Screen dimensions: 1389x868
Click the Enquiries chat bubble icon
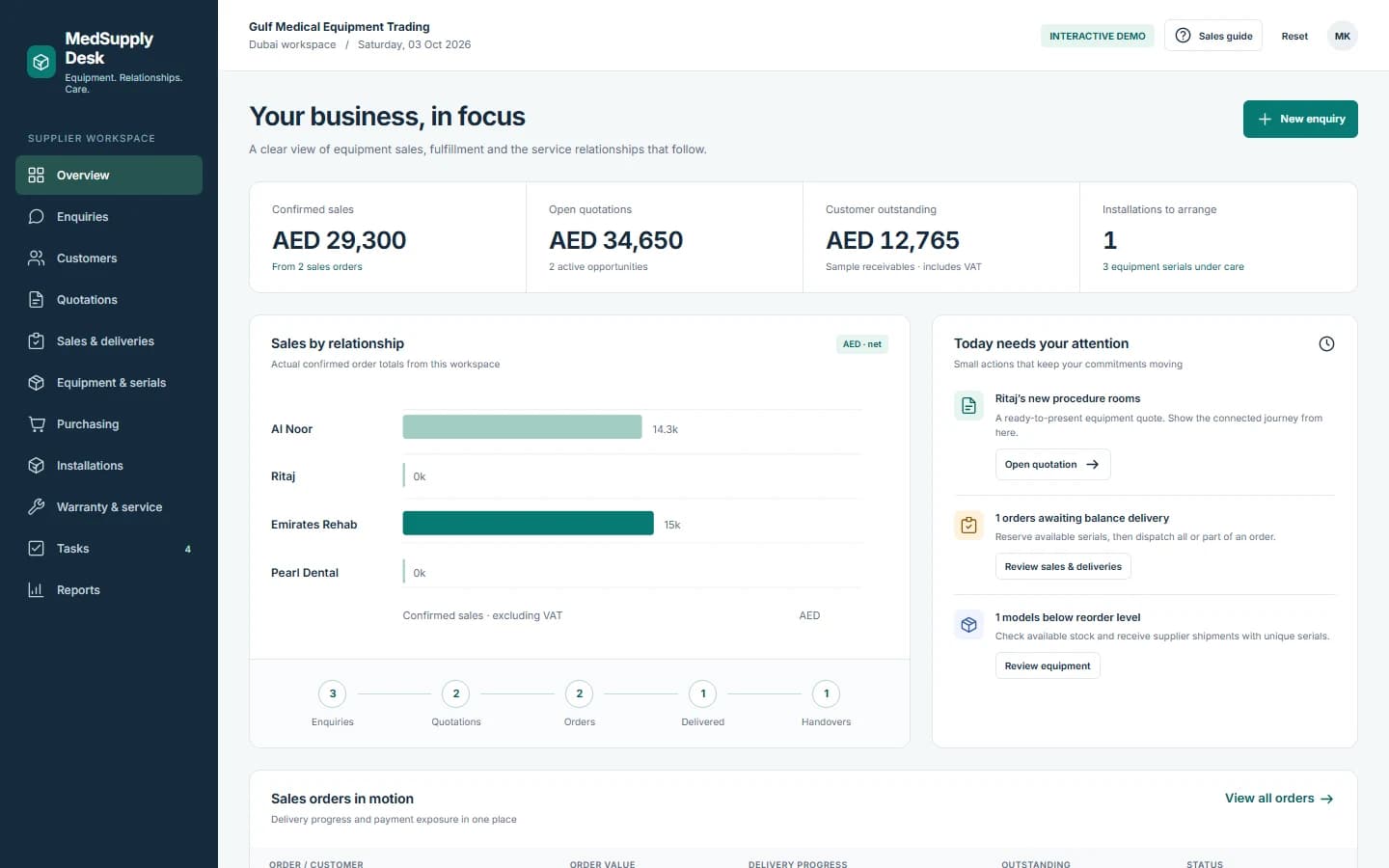pos(37,217)
